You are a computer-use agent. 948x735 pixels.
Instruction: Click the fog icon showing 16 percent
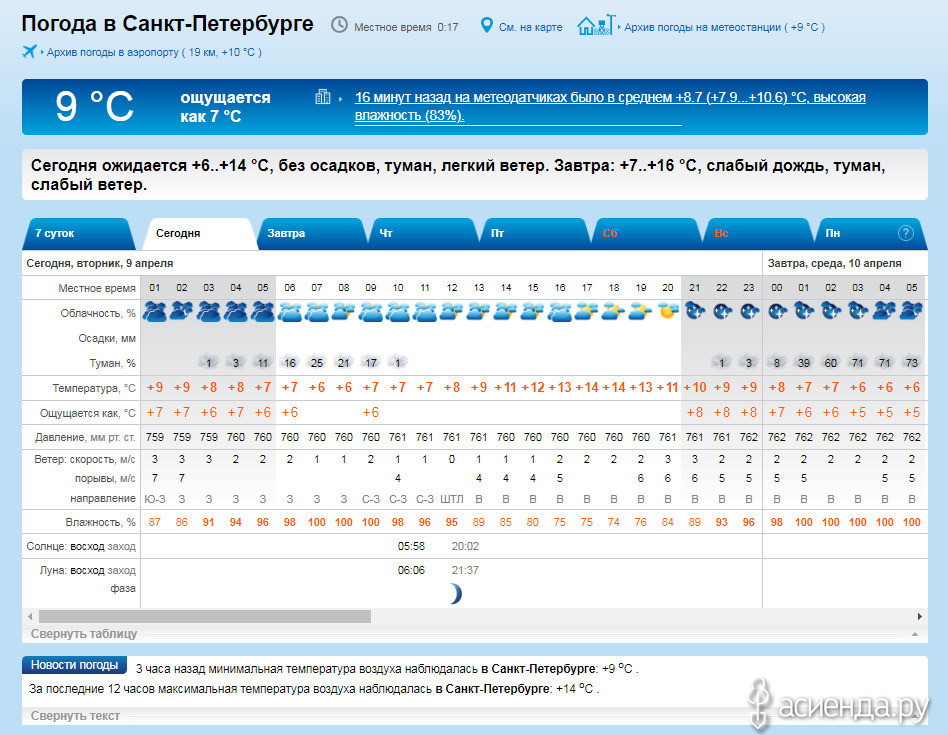point(290,362)
